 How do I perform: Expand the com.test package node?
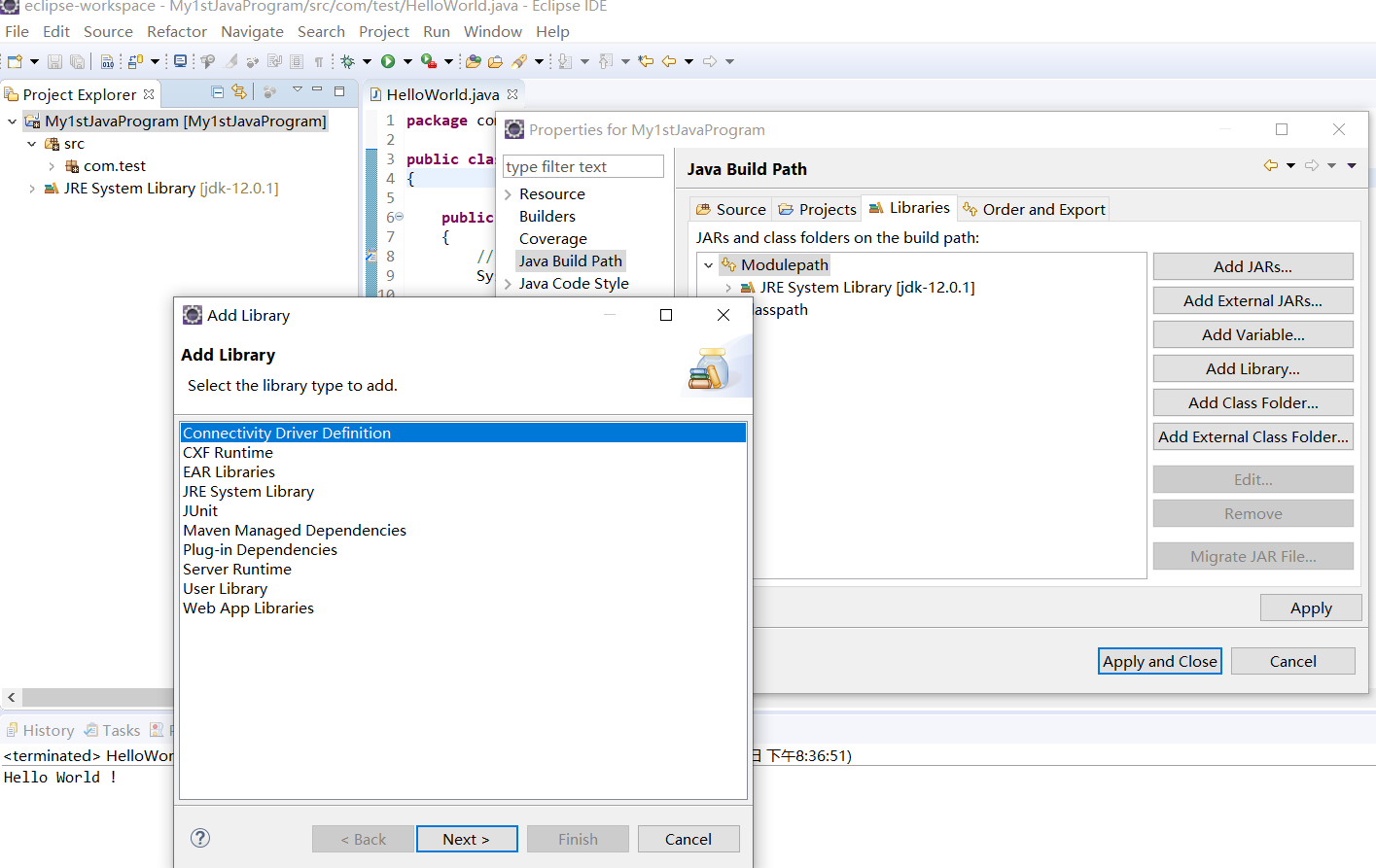pyautogui.click(x=52, y=166)
